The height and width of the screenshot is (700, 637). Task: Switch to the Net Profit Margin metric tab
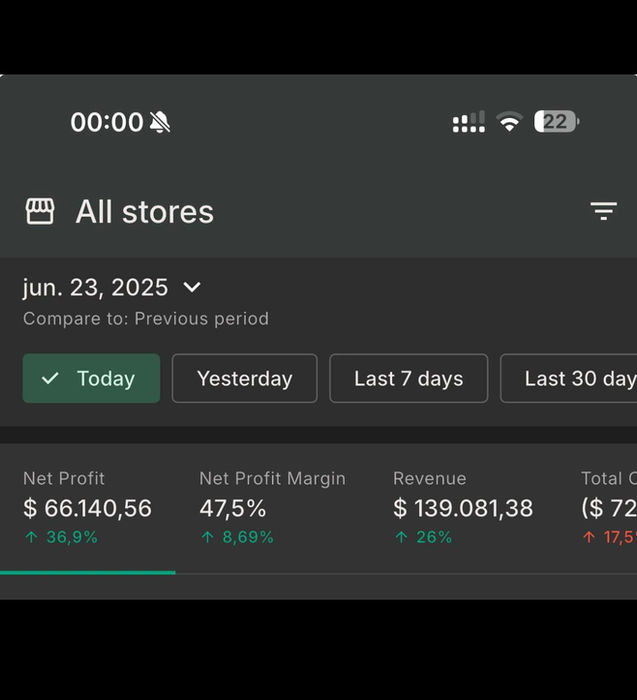(272, 508)
